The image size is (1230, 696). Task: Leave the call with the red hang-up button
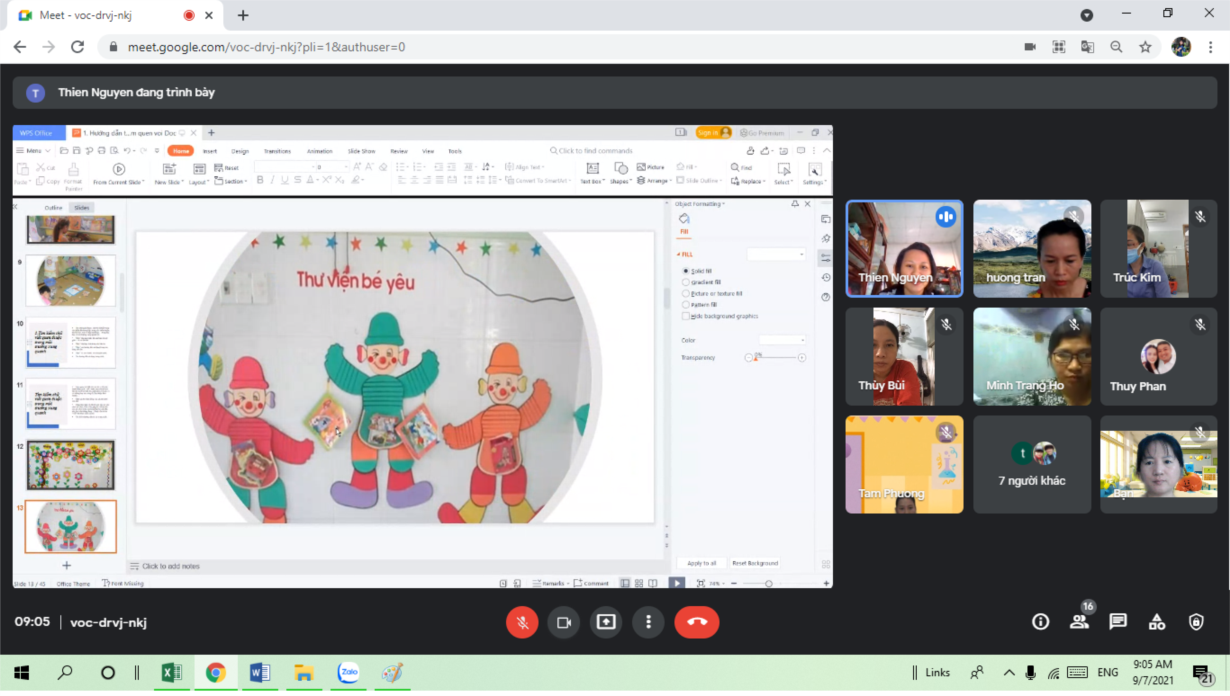697,622
